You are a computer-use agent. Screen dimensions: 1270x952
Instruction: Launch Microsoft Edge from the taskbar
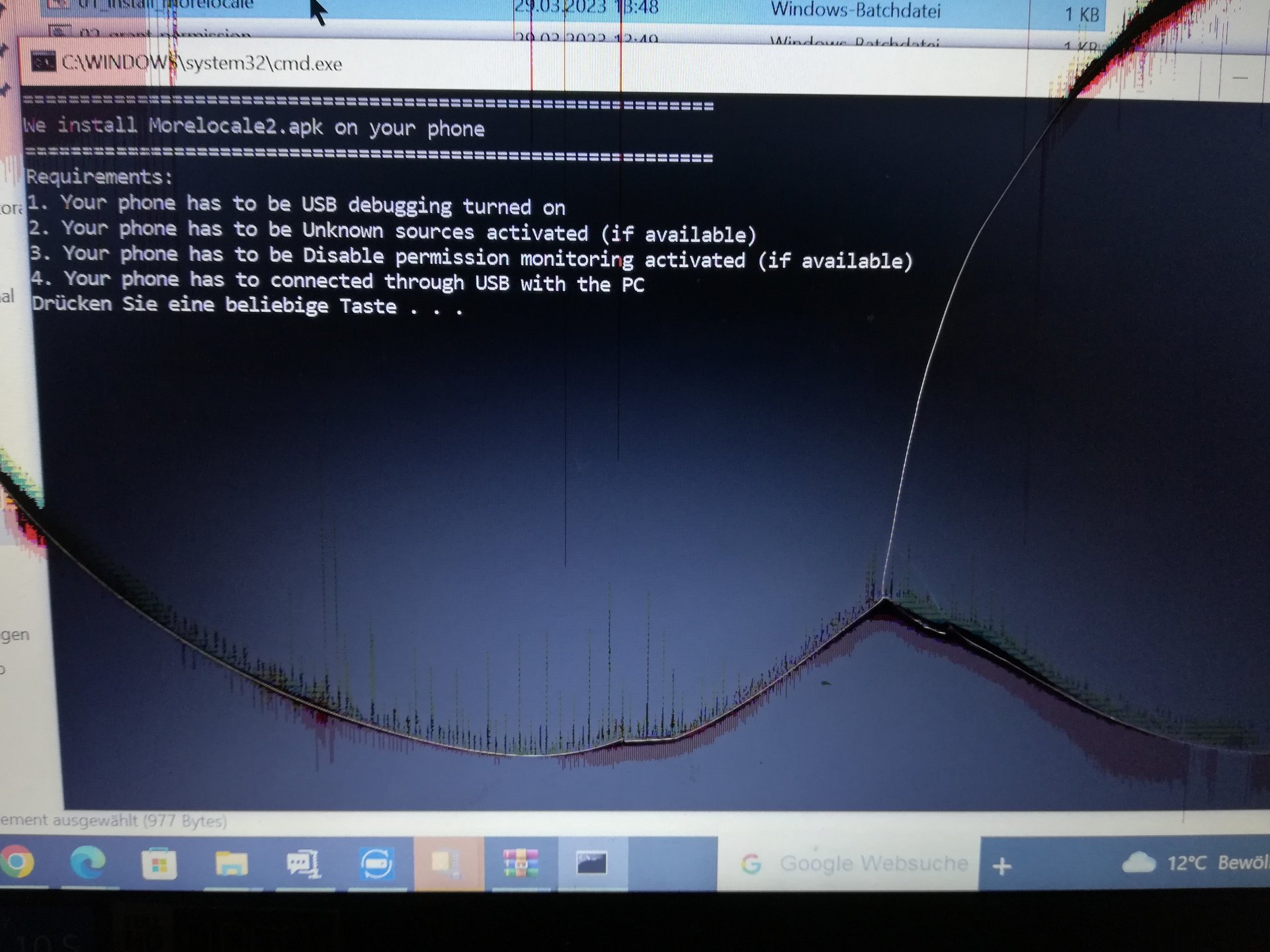88,861
